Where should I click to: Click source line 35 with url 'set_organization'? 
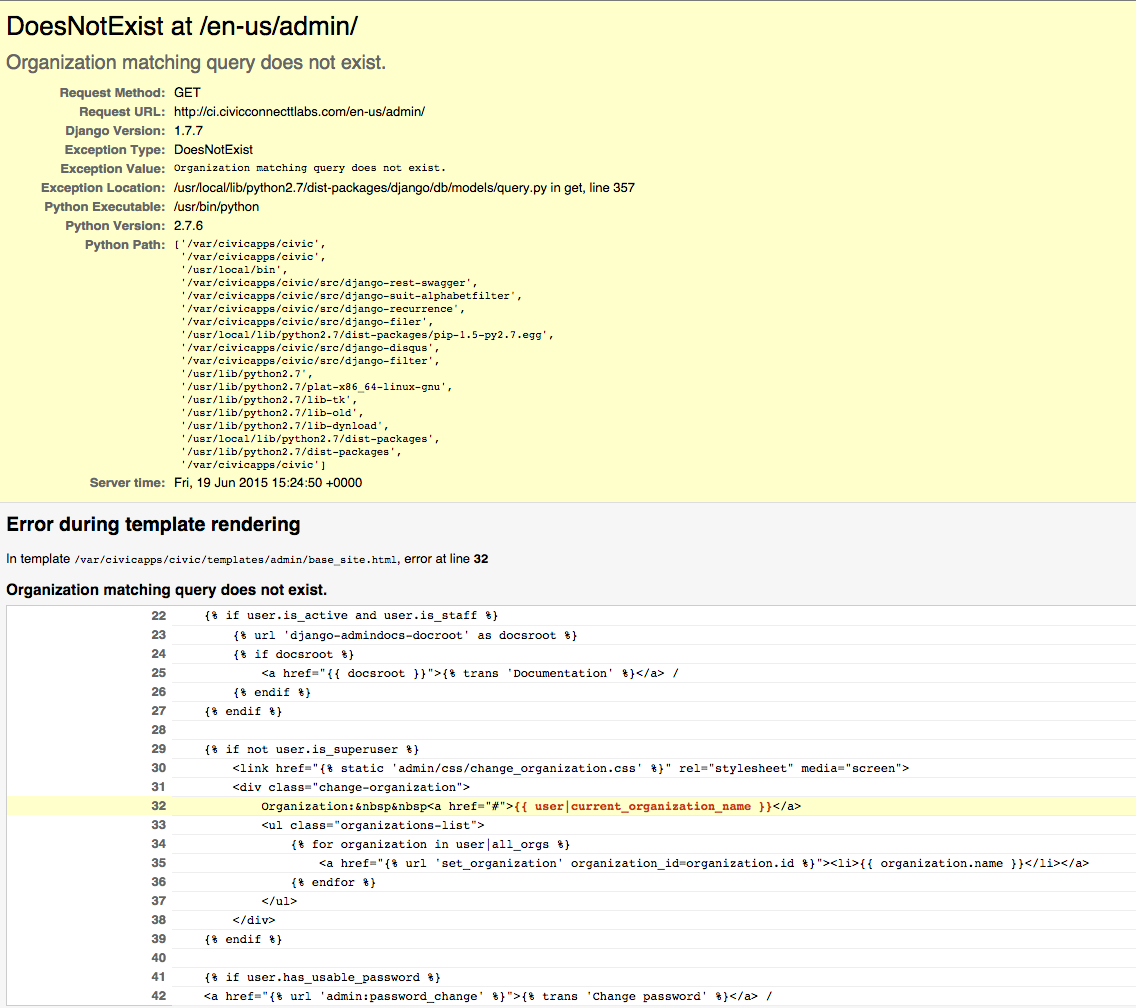point(704,863)
